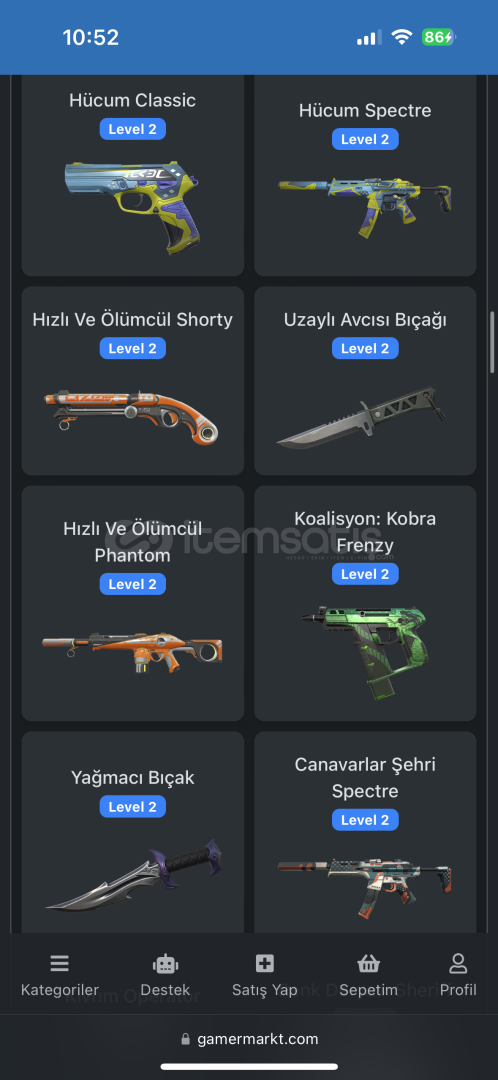
Task: Tap Level 2 badge on Canavarlar Şehri Spectre
Action: [365, 820]
